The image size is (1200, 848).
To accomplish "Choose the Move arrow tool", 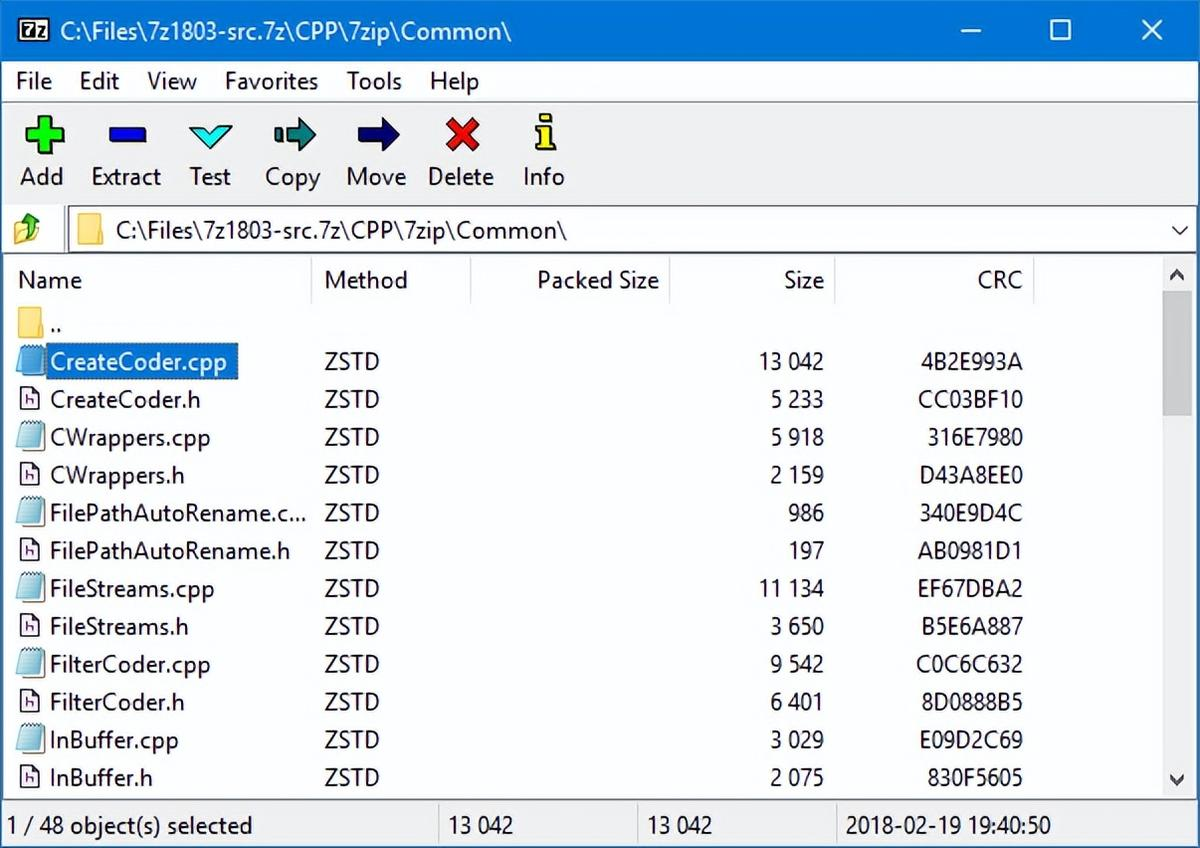I will click(x=377, y=134).
